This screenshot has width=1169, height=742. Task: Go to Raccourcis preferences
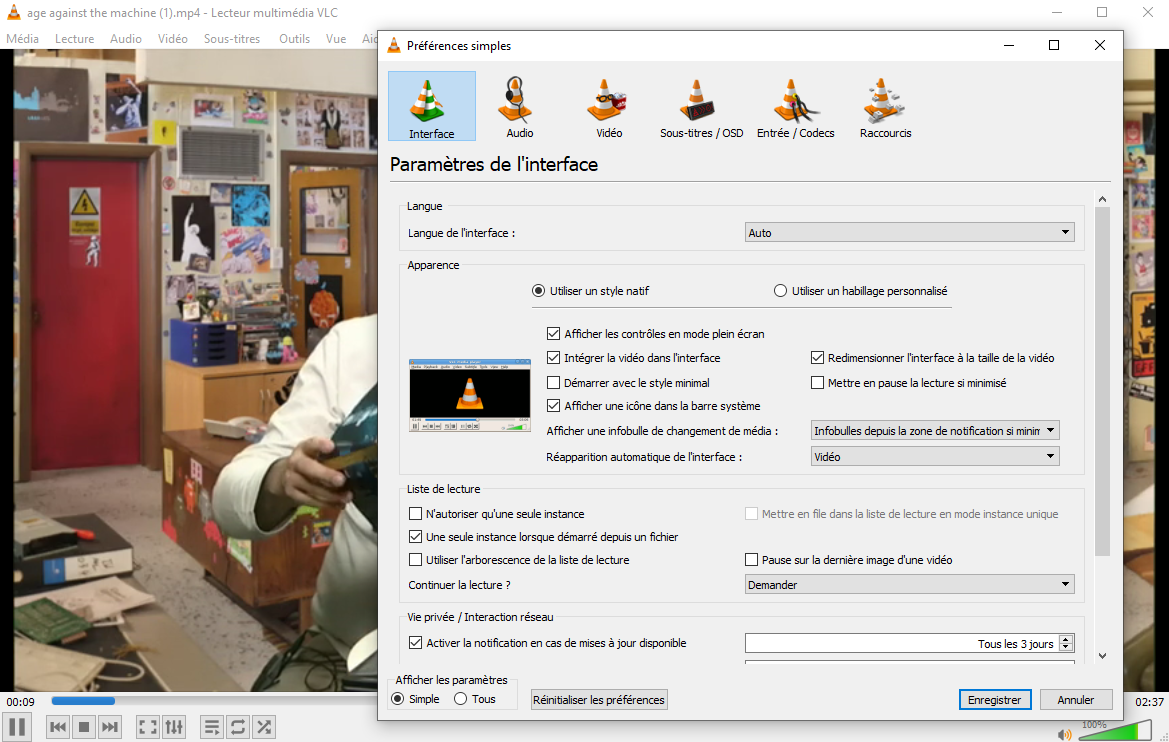pyautogui.click(x=885, y=107)
